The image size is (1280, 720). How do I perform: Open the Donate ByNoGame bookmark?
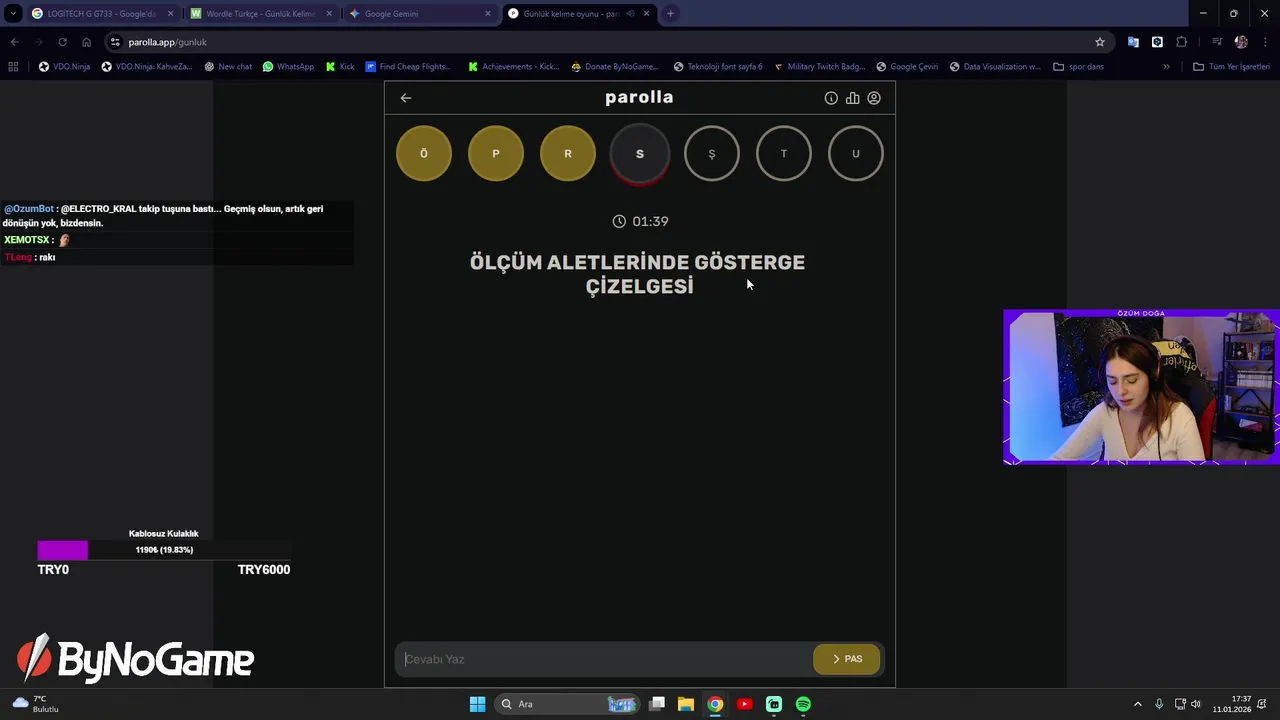pyautogui.click(x=615, y=67)
